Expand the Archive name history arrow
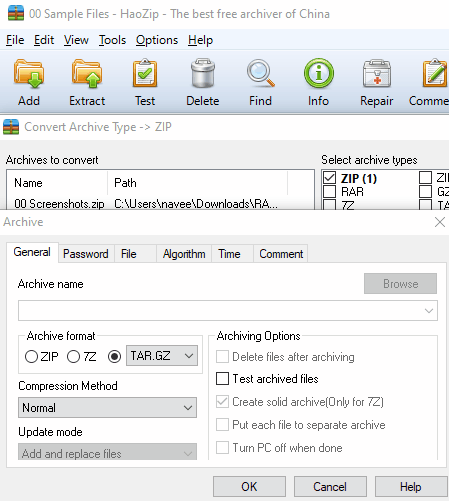The width and height of the screenshot is (449, 501). coord(429,311)
